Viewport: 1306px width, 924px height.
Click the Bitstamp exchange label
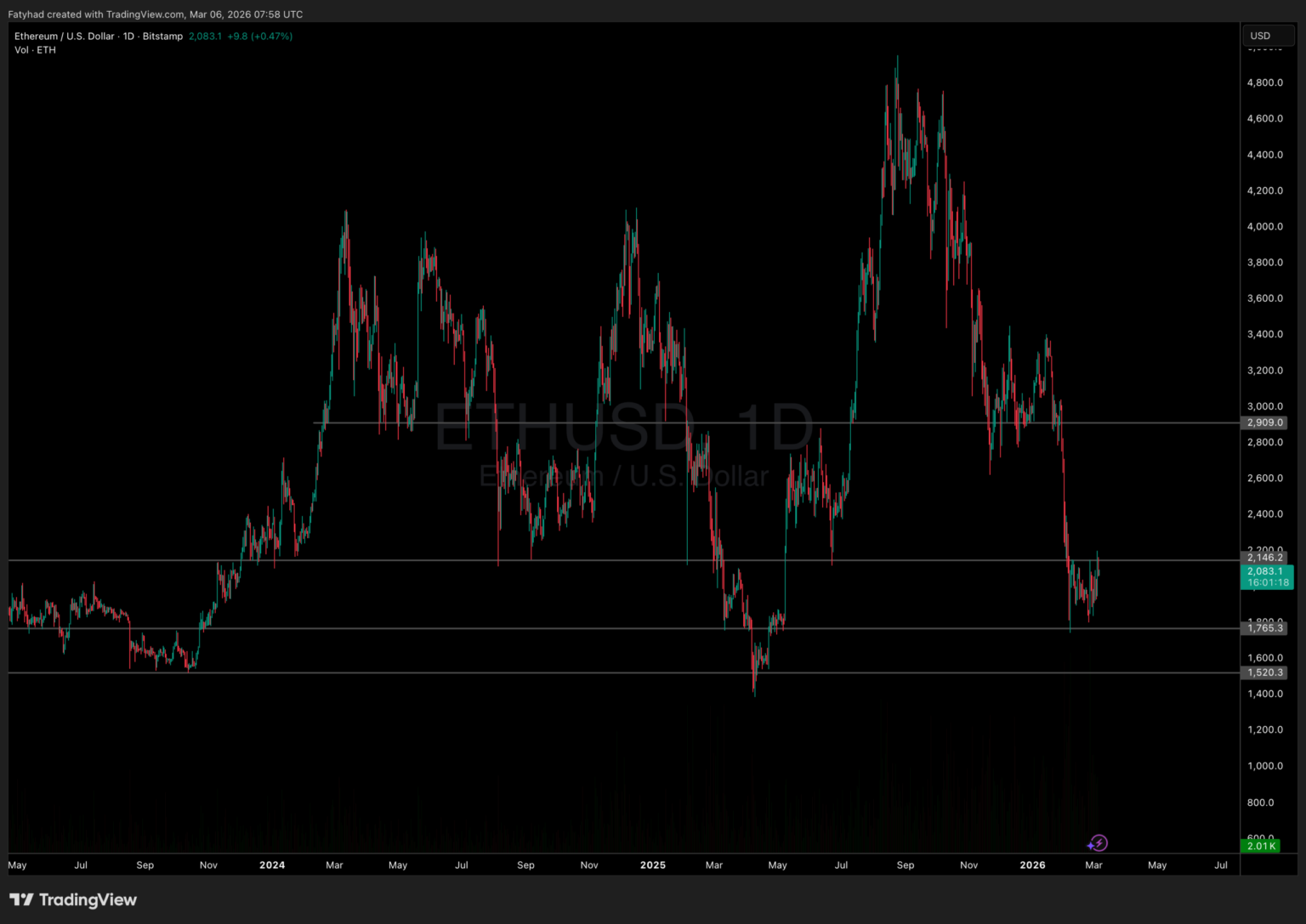pyautogui.click(x=162, y=36)
